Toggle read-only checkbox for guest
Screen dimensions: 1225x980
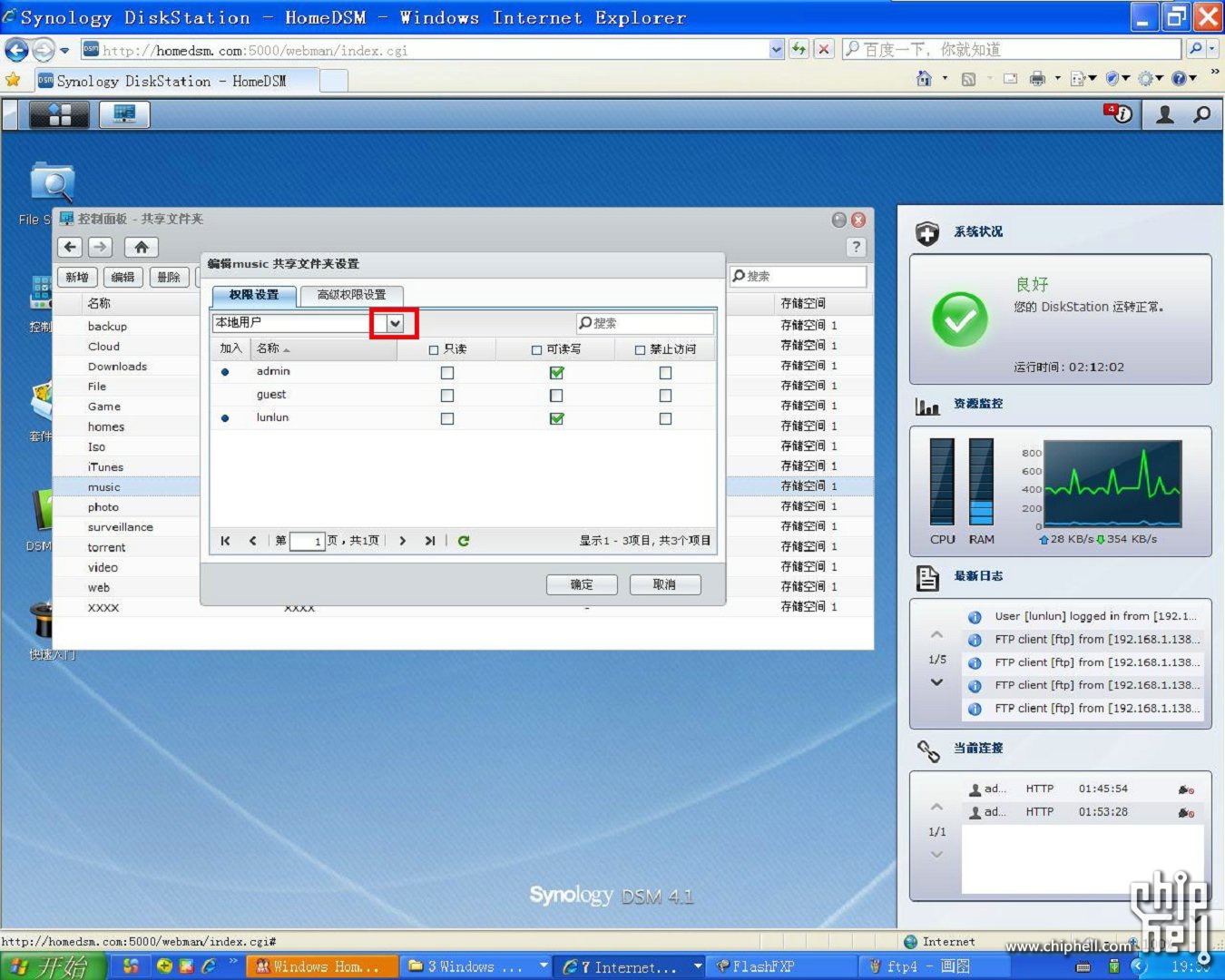coord(447,396)
